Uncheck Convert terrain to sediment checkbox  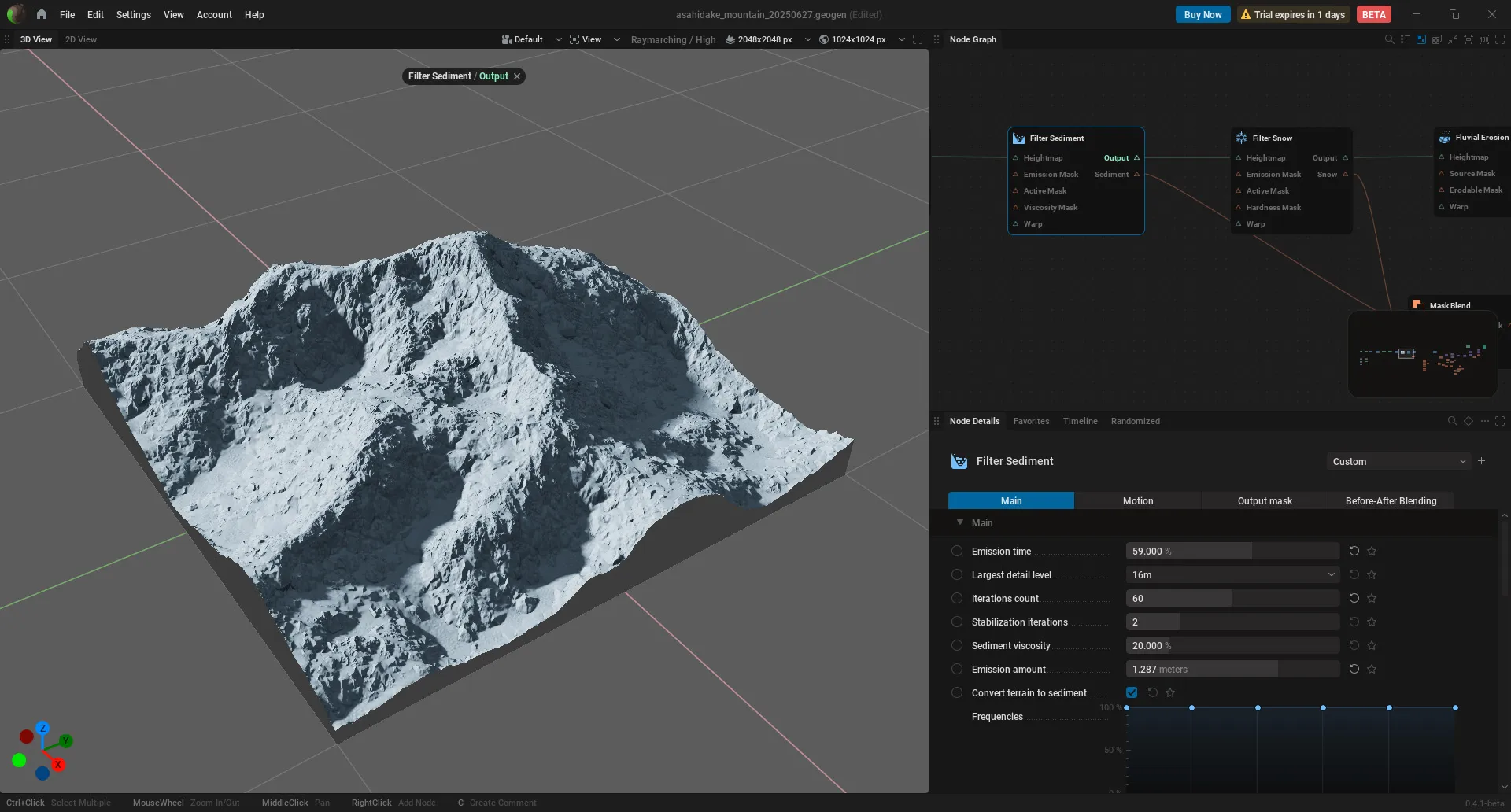(1132, 692)
